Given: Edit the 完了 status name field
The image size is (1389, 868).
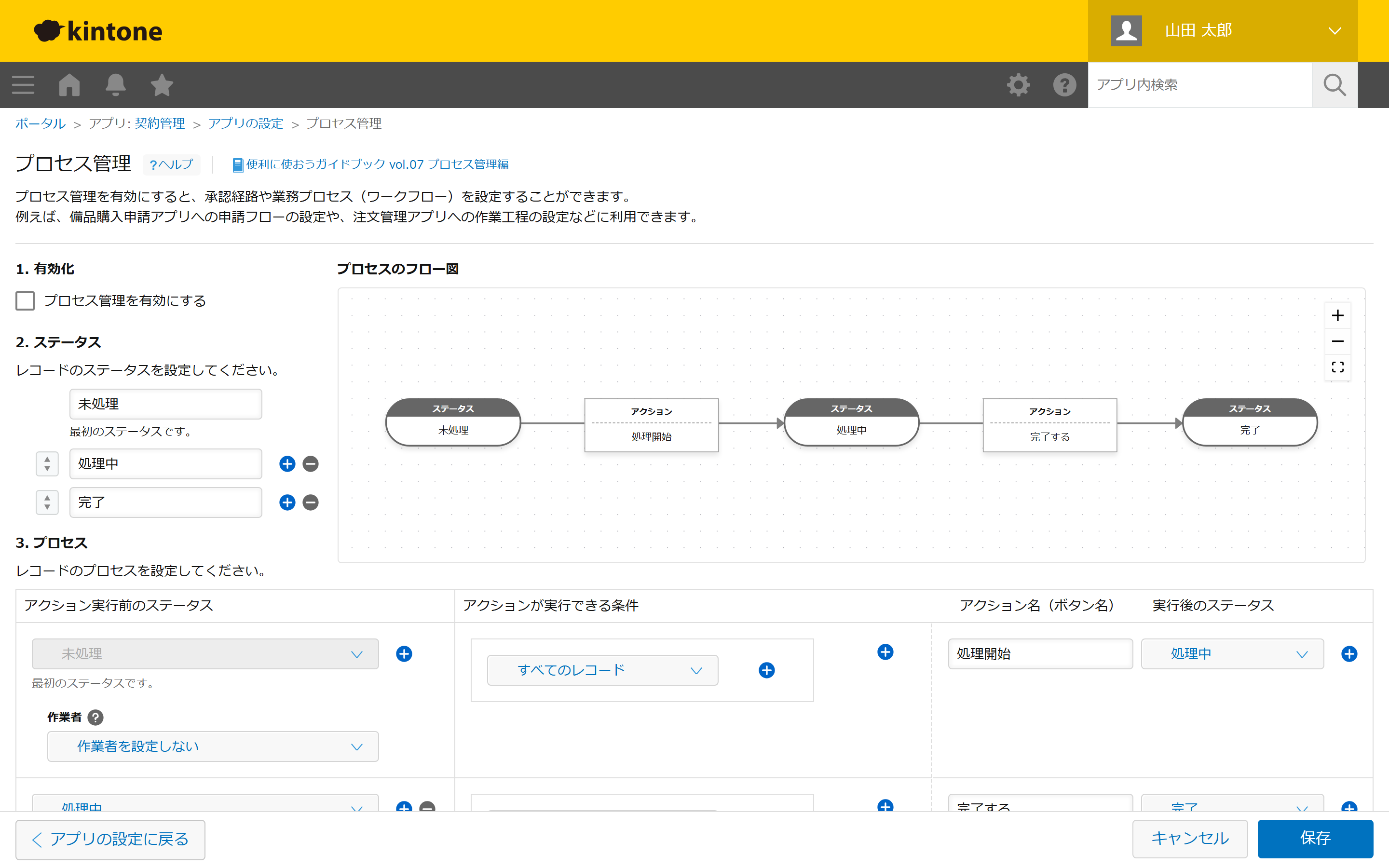Looking at the screenshot, I should tap(166, 502).
